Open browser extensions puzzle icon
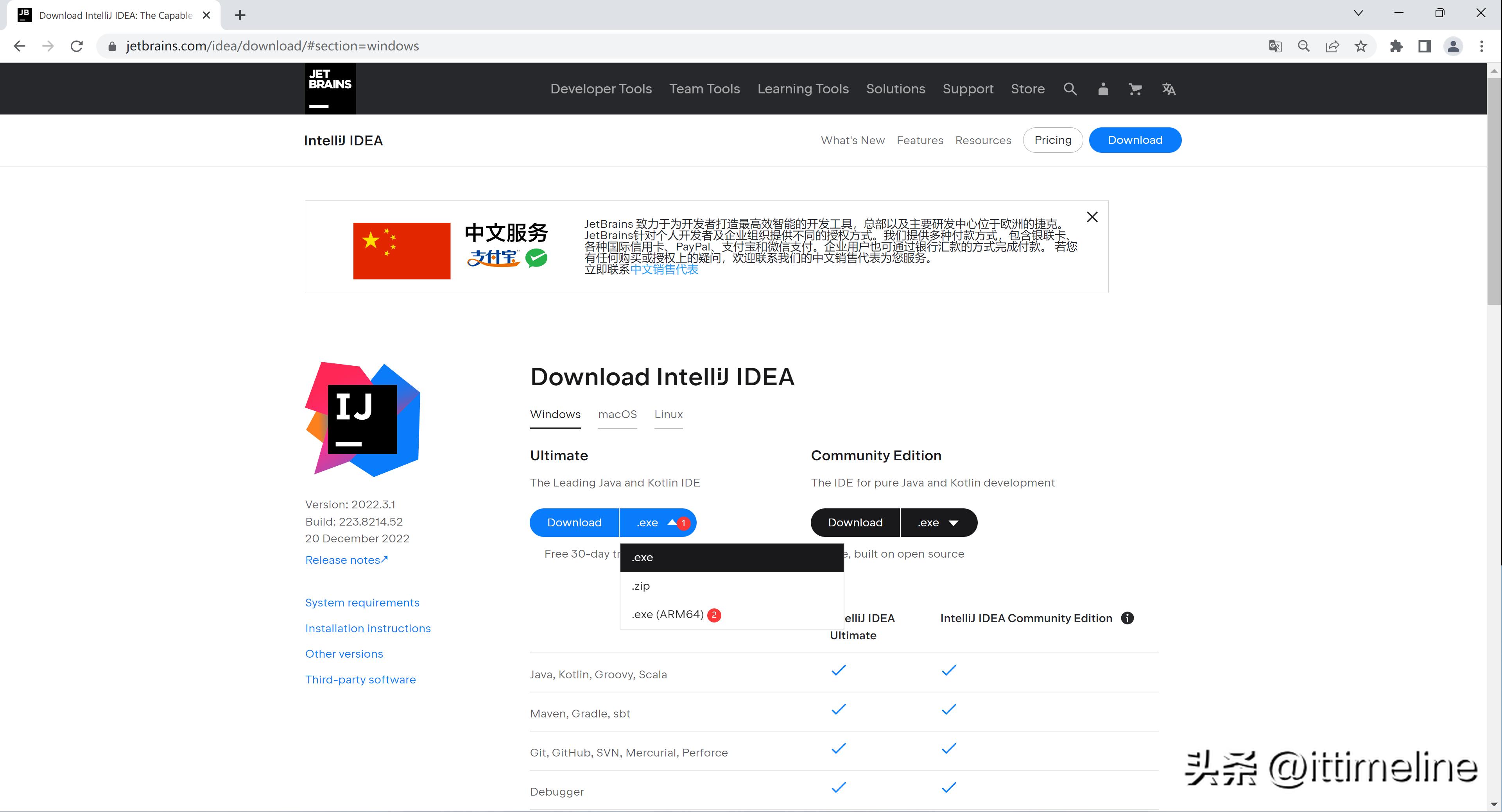 [1396, 46]
